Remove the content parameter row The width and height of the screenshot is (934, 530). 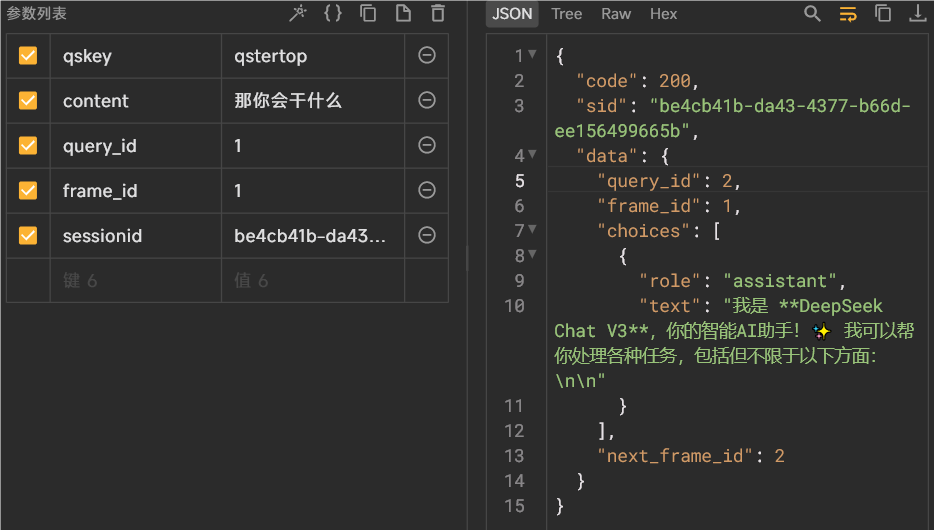coord(426,100)
